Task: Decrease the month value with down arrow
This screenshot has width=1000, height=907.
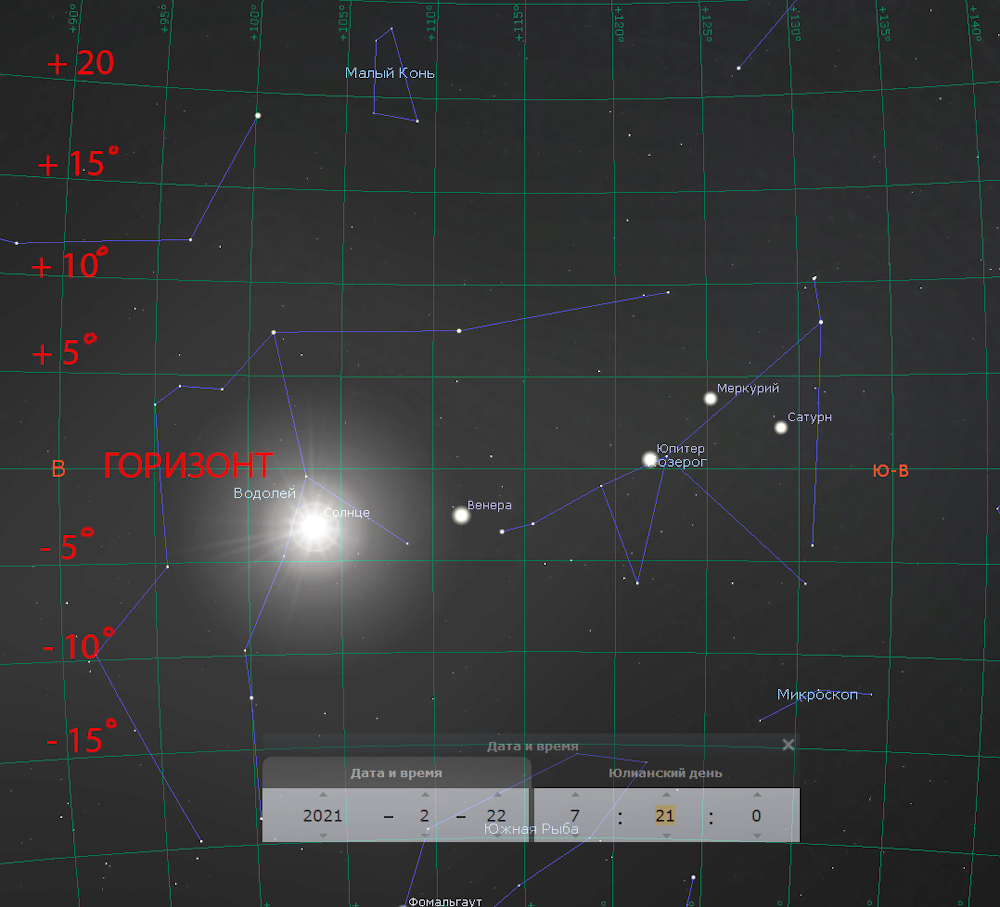Action: (x=425, y=836)
